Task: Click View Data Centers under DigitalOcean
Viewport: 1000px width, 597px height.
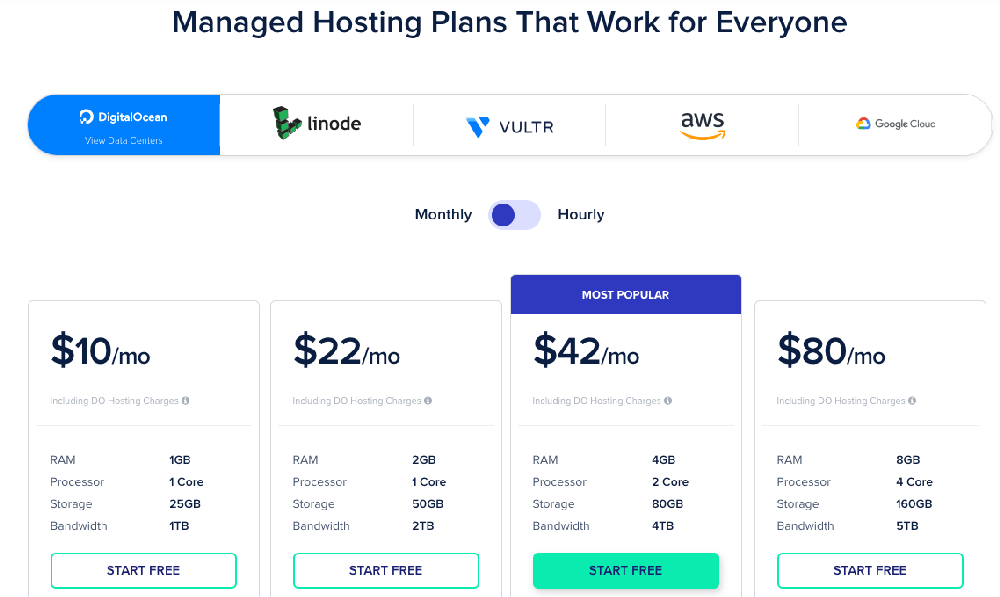Action: coord(124,140)
